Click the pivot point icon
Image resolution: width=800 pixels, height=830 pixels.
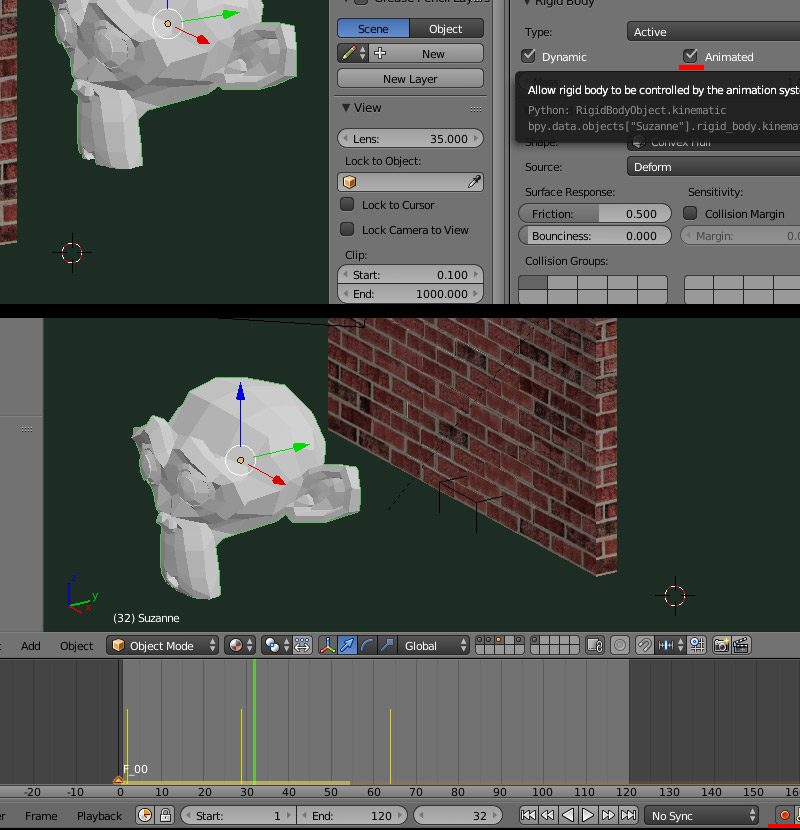pyautogui.click(x=276, y=645)
